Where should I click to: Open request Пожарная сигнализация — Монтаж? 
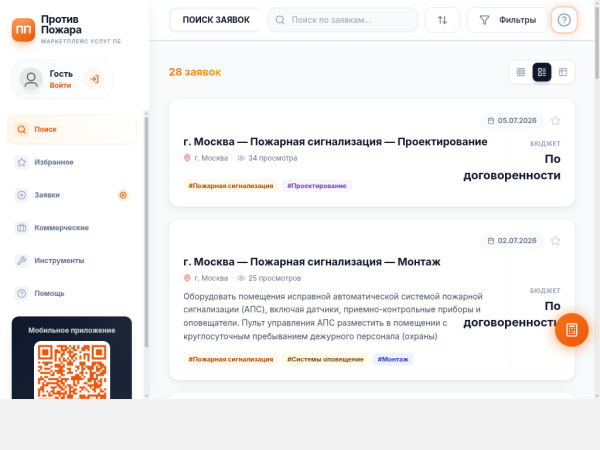(x=312, y=262)
